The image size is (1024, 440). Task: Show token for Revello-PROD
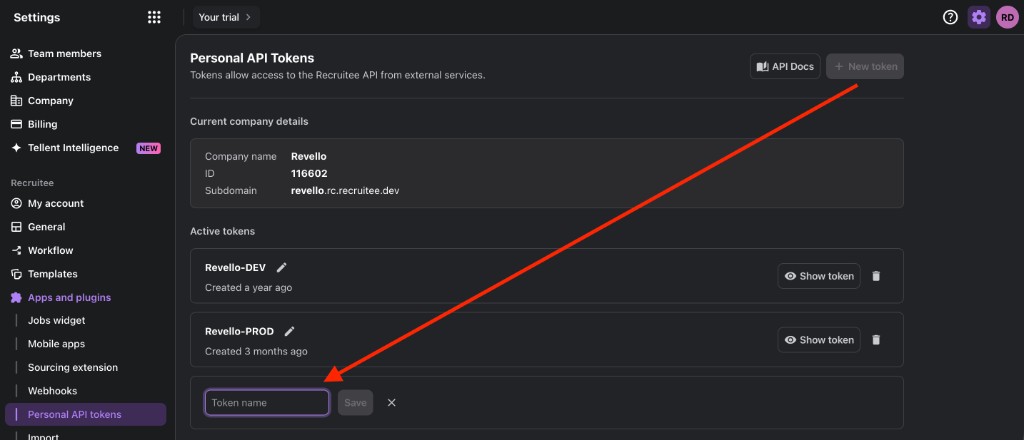tap(819, 340)
